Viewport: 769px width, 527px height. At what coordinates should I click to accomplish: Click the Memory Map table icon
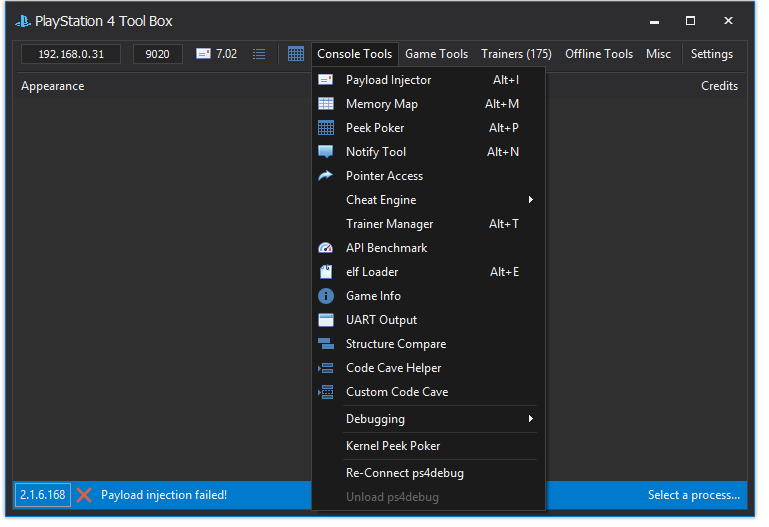point(326,103)
